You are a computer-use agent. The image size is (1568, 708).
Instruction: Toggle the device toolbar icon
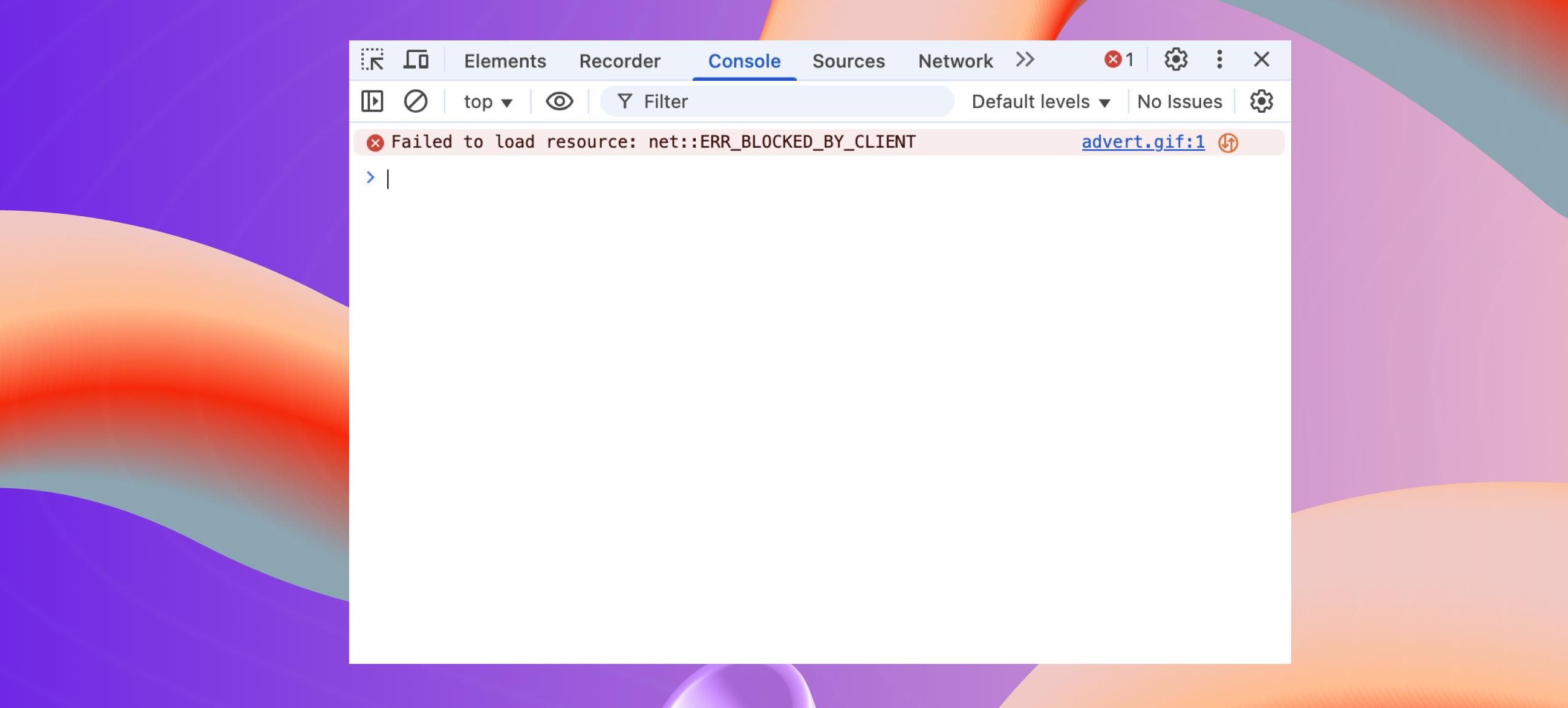[416, 60]
